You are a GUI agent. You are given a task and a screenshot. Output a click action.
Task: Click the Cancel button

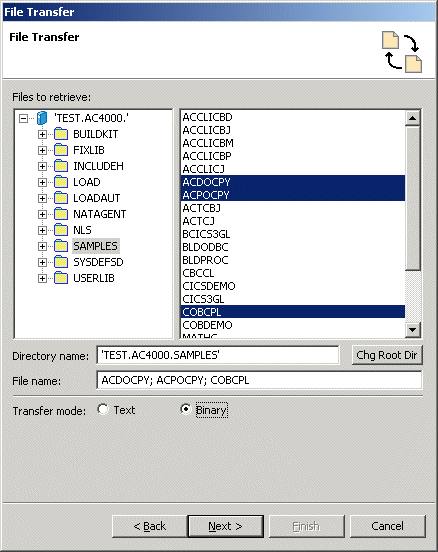point(387,526)
